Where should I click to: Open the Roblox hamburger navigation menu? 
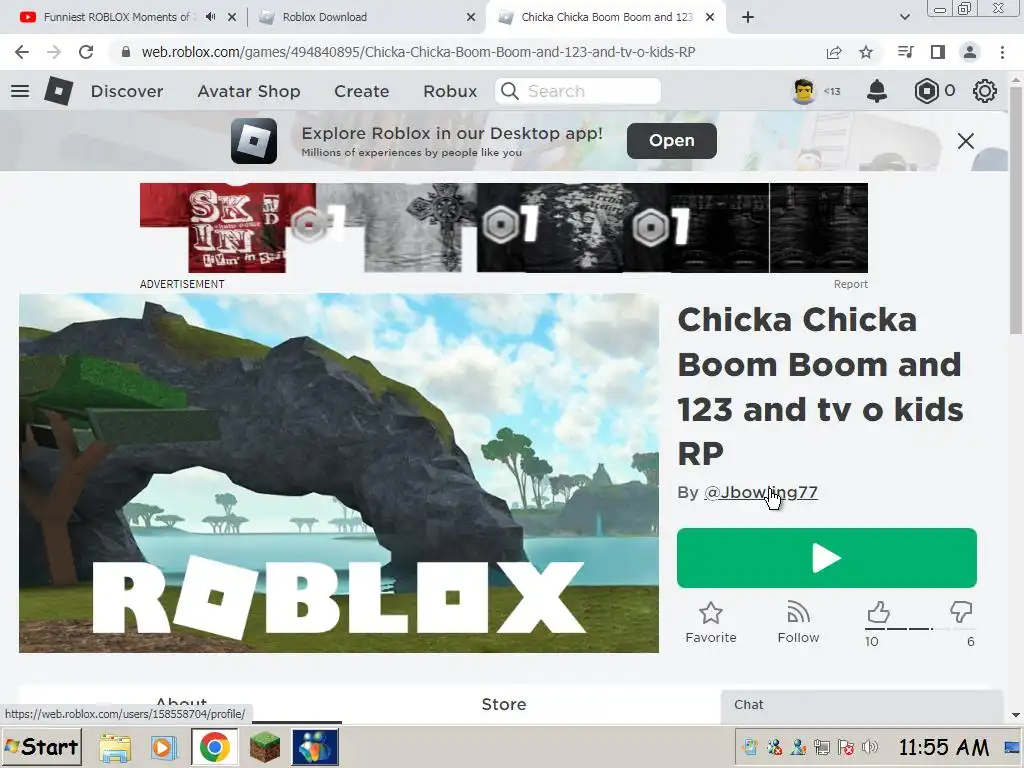(x=20, y=91)
